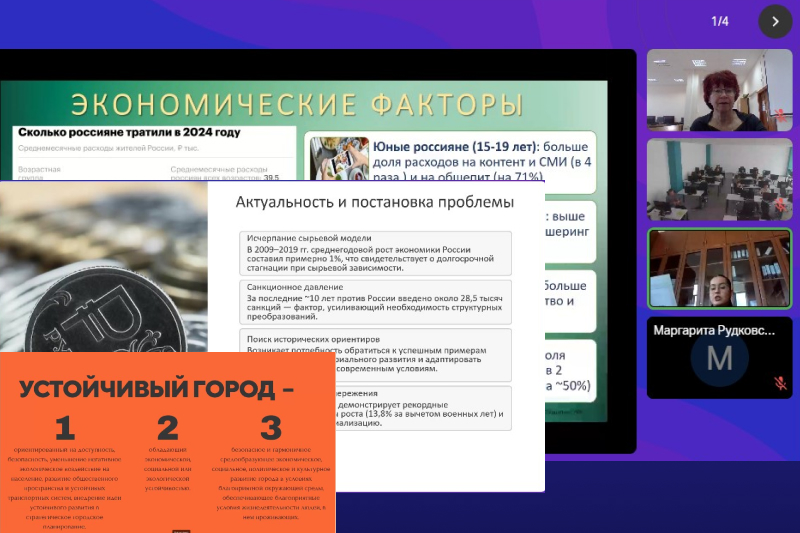This screenshot has height=533, width=800.
Task: Click muted mic icon on Маргарита's tile
Action: tap(780, 383)
